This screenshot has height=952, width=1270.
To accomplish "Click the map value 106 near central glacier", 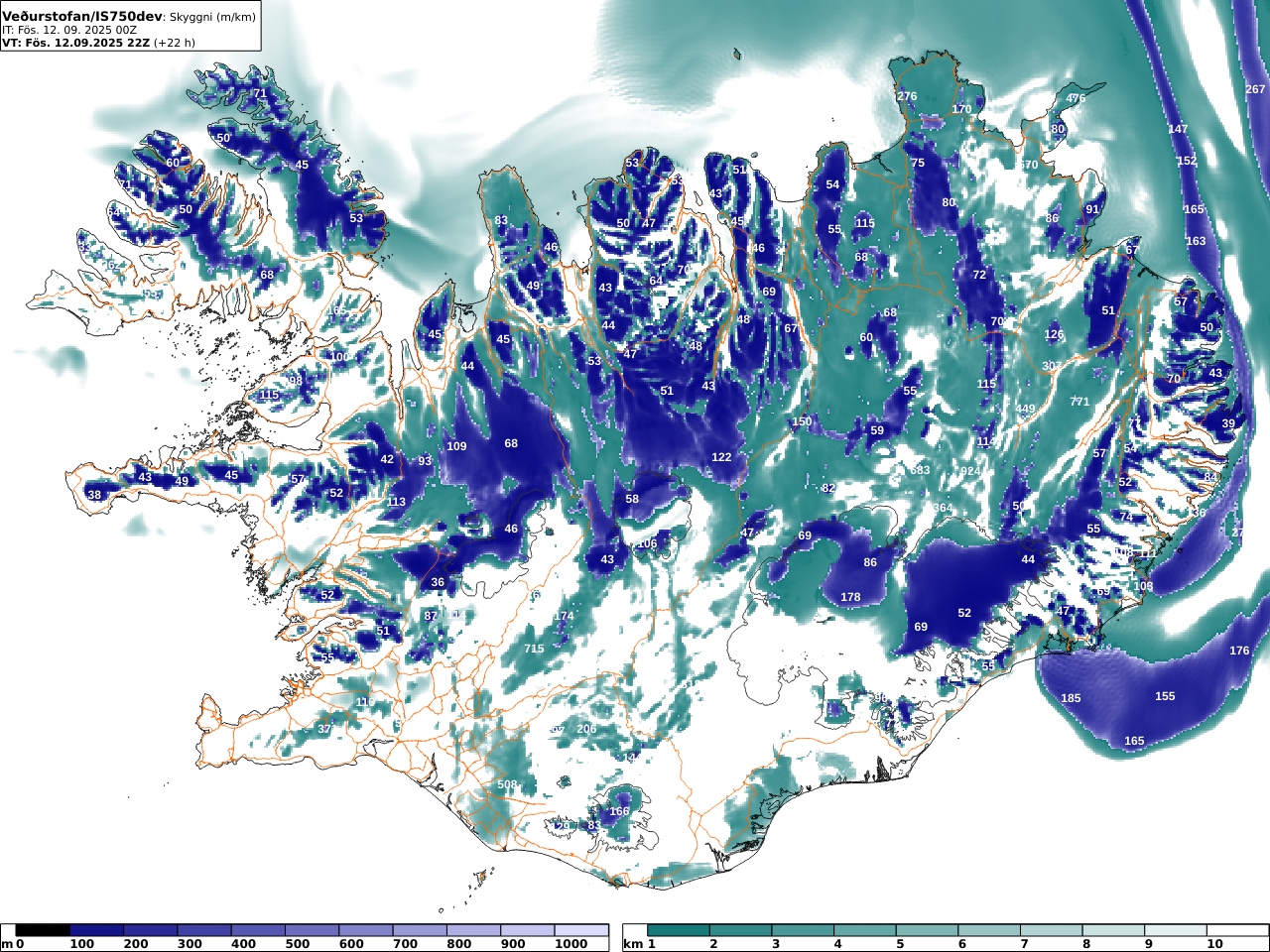I will coord(647,543).
